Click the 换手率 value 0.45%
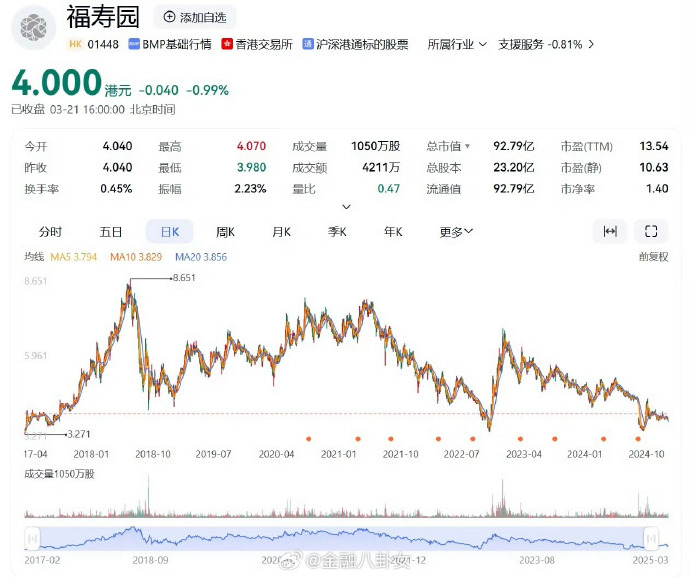Screen dimensions: 690x577 (116, 188)
